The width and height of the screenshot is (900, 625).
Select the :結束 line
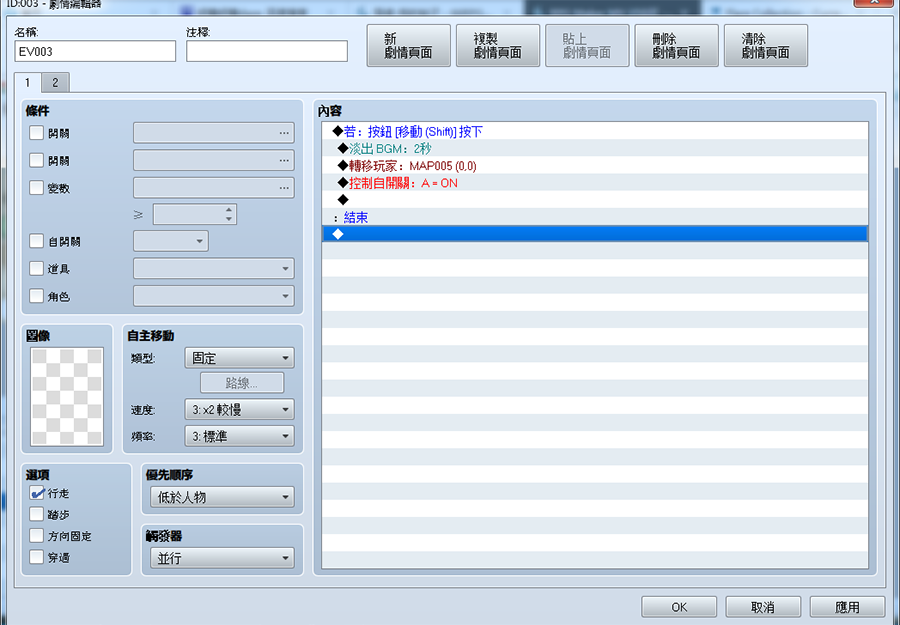tap(595, 217)
